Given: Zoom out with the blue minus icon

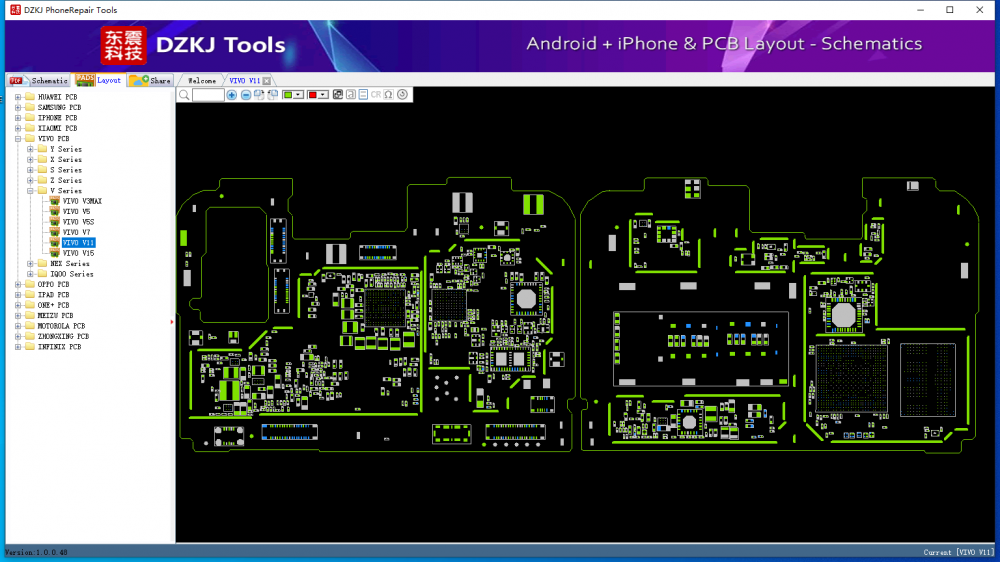Looking at the screenshot, I should click(246, 95).
